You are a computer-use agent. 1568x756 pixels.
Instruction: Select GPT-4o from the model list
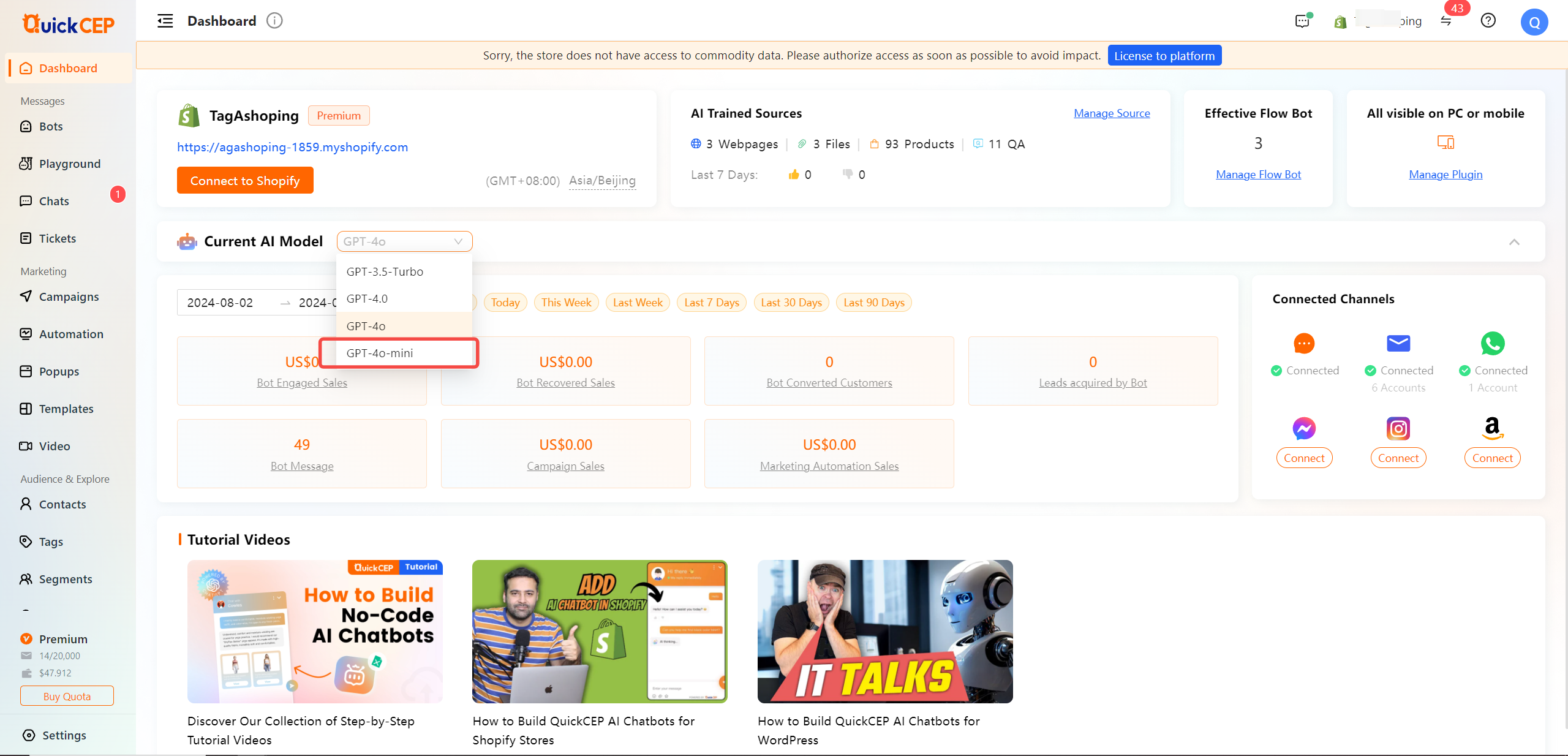404,326
